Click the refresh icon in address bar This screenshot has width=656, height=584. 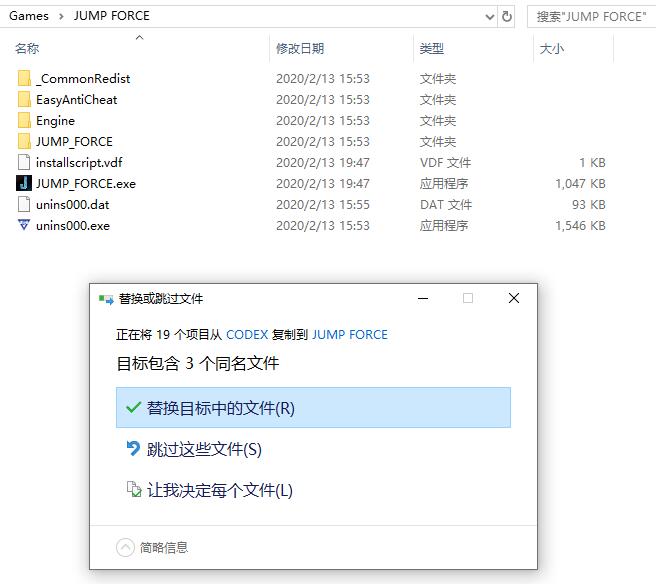[x=507, y=17]
